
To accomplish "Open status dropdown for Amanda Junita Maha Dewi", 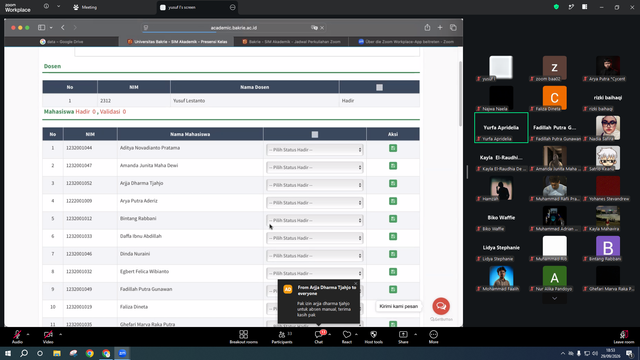I will (x=315, y=167).
